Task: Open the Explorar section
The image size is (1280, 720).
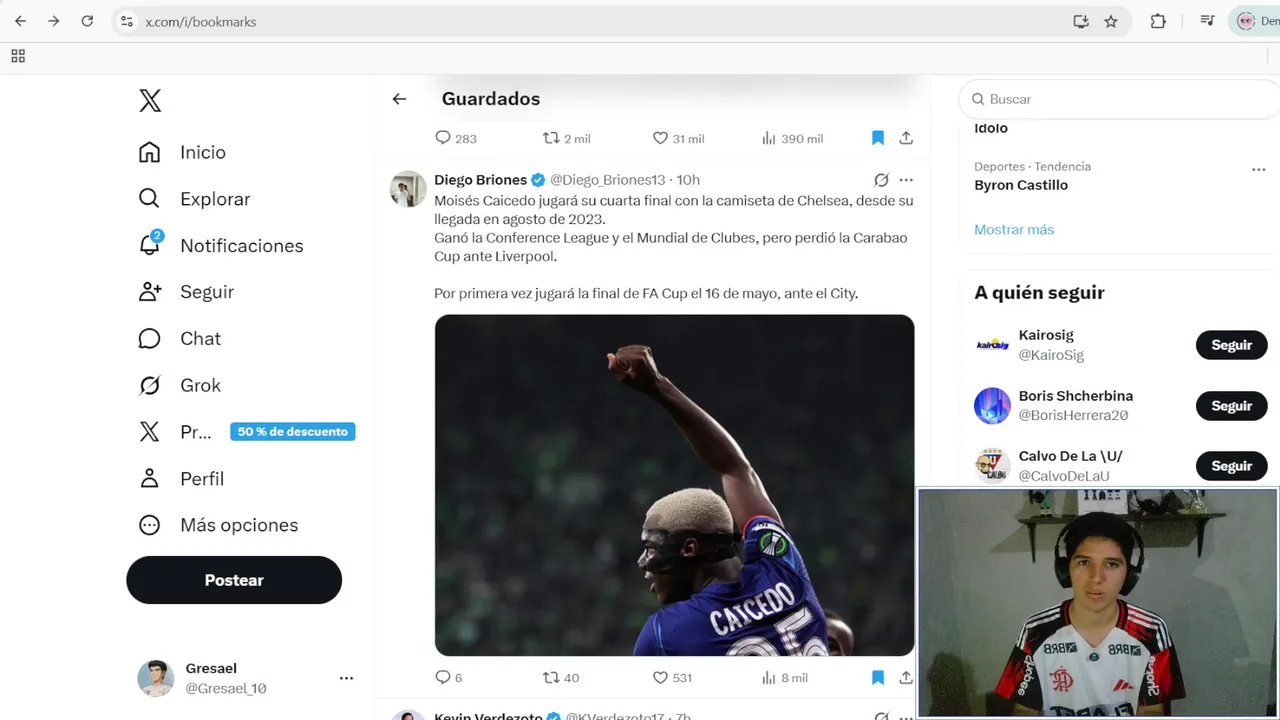Action: (x=194, y=199)
